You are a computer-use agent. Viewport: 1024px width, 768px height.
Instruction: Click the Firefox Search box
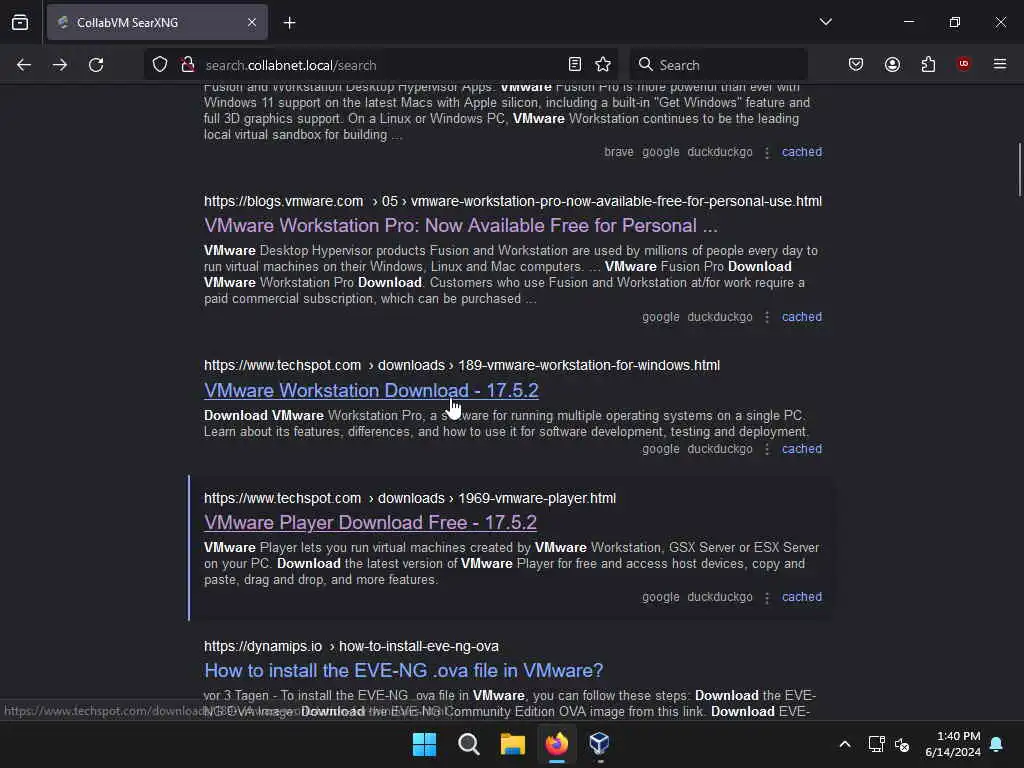(718, 65)
